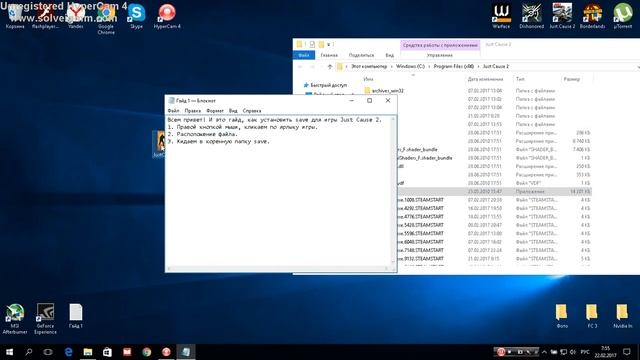Sort Explorer files by Тип column
Image resolution: width=640 pixels, height=360 pixels.
point(520,79)
